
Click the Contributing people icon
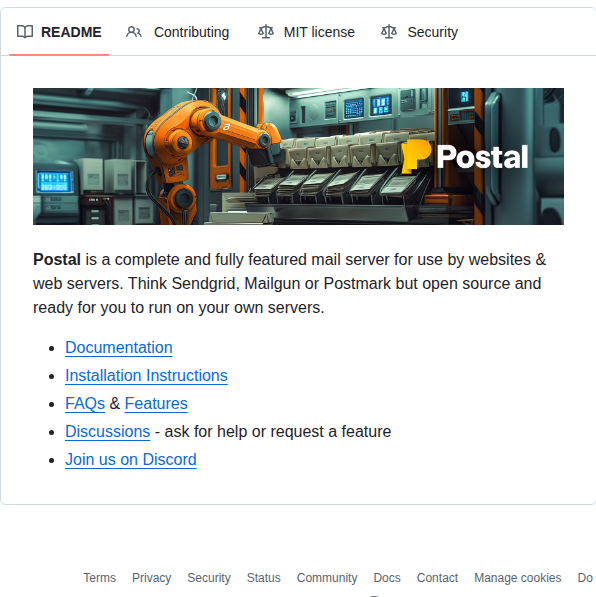(134, 32)
